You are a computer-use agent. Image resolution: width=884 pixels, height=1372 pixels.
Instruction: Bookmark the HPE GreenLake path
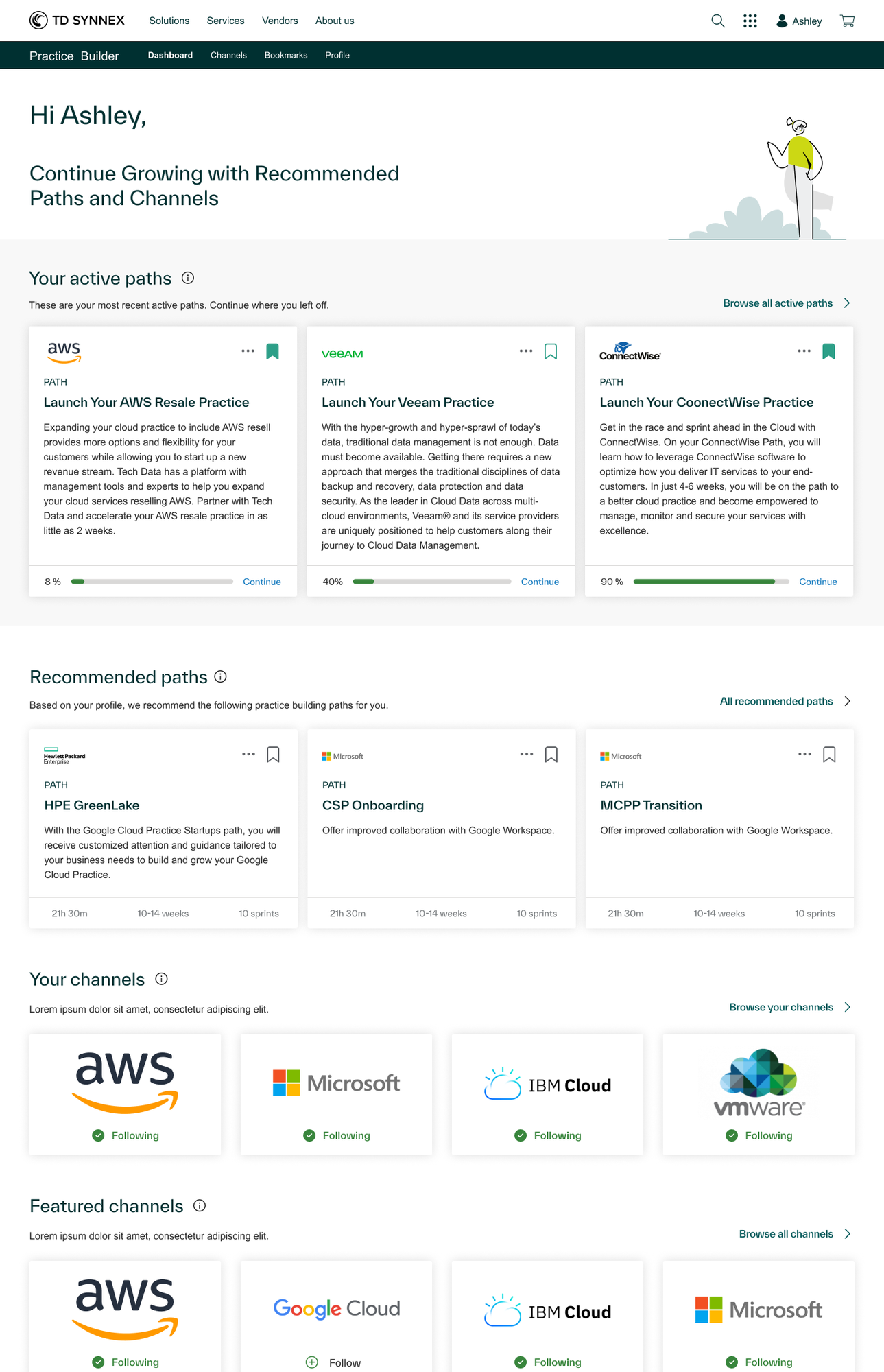click(274, 755)
